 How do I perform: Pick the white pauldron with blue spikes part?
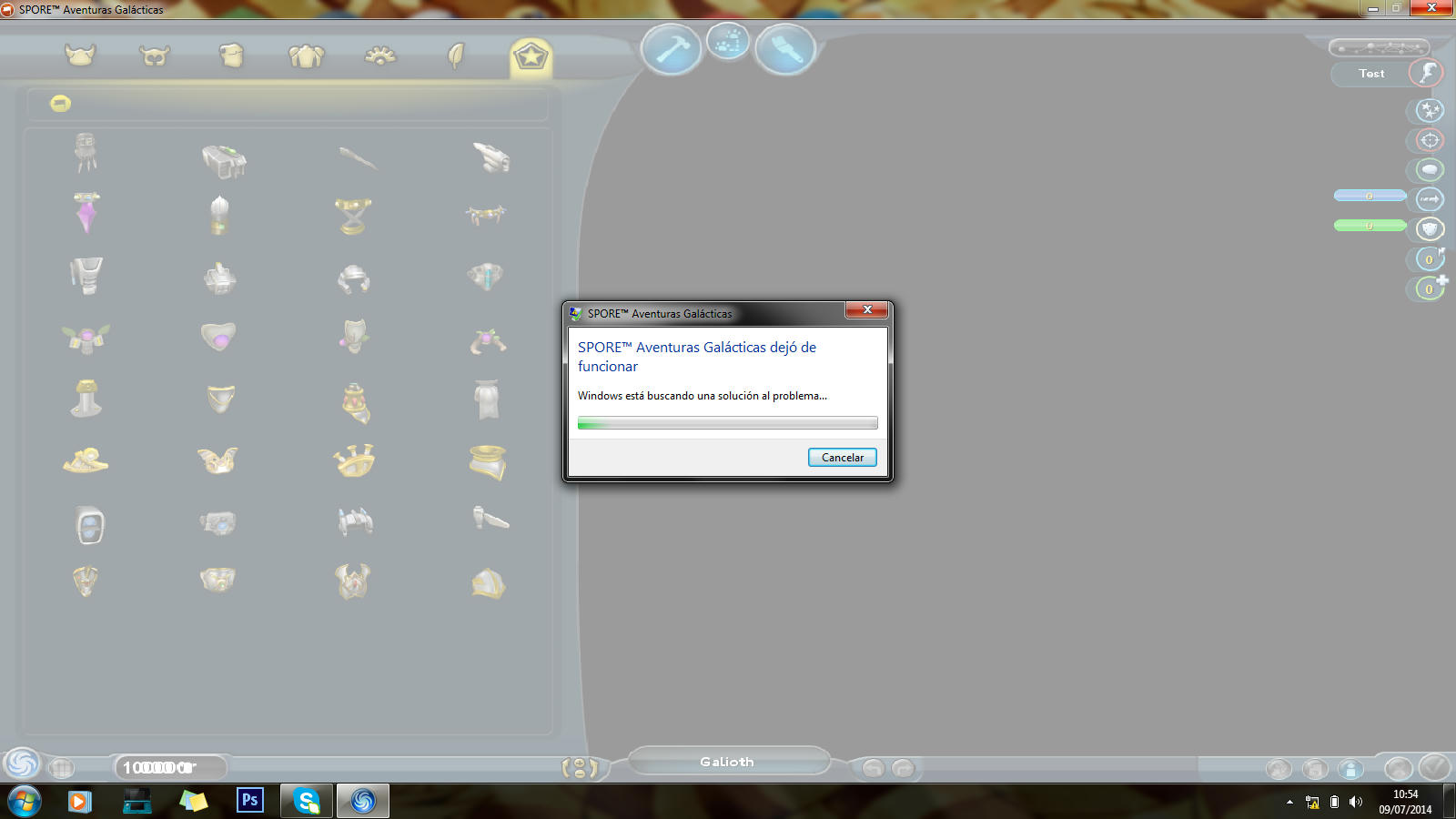point(355,521)
